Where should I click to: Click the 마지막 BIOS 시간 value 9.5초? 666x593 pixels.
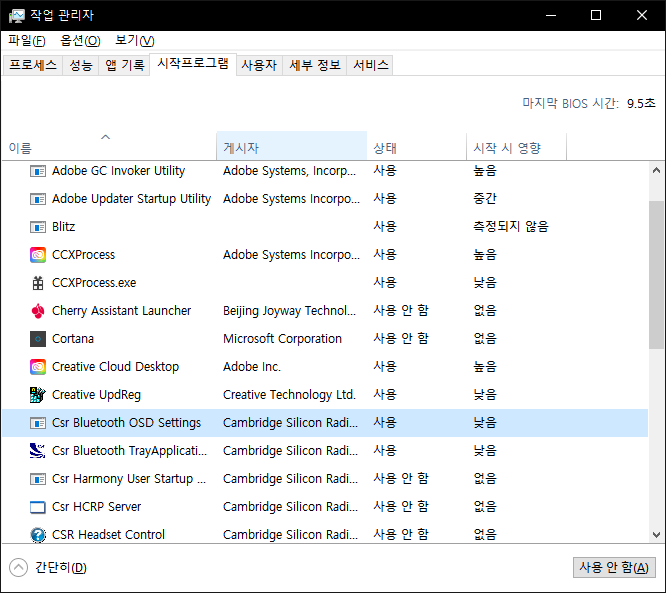pyautogui.click(x=641, y=104)
